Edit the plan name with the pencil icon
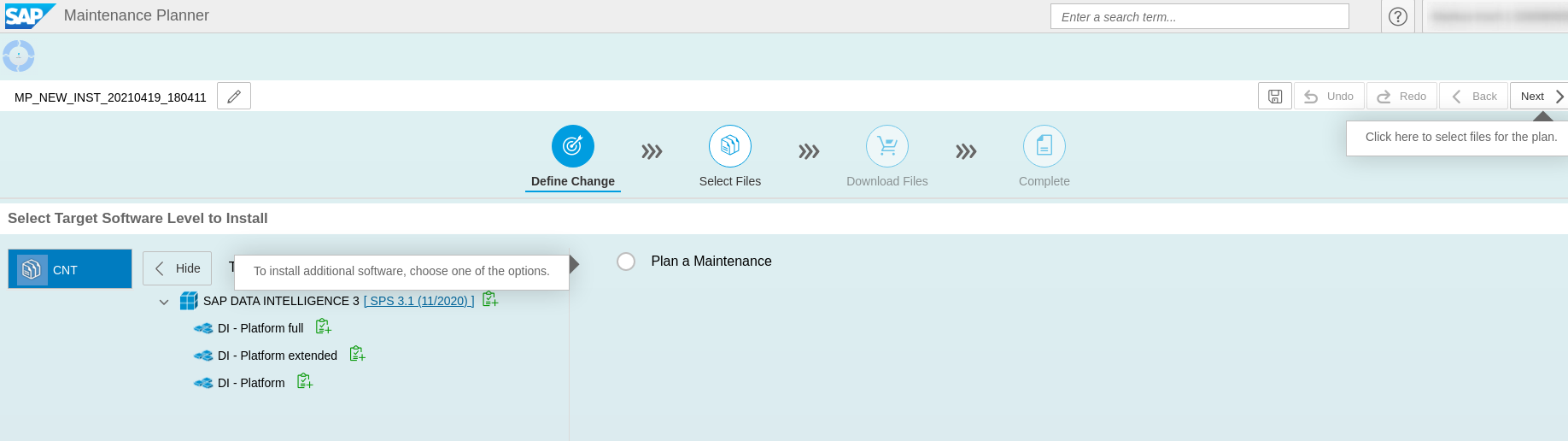 [x=234, y=97]
